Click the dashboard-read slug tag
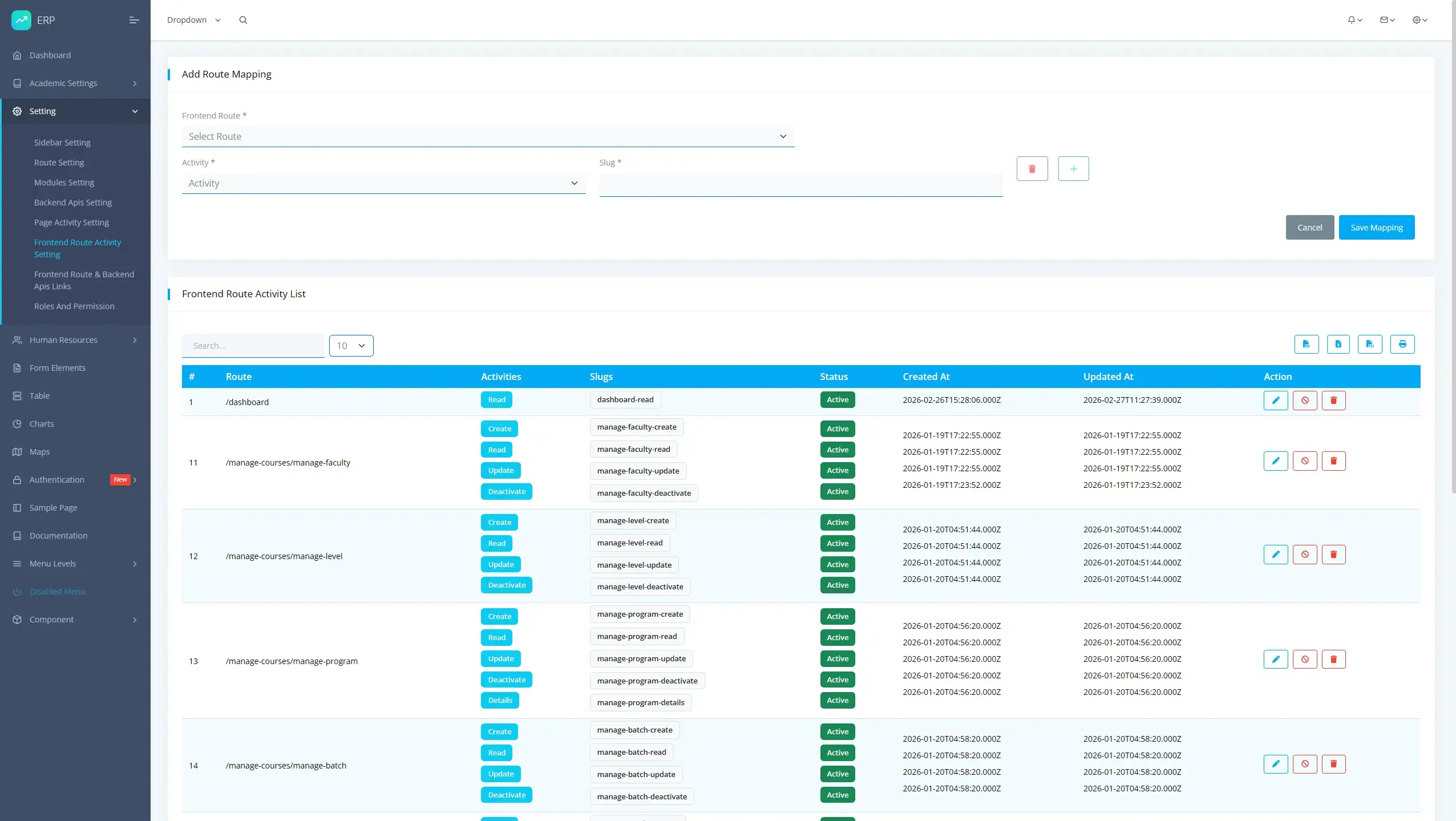This screenshot has height=821, width=1456. pos(625,400)
